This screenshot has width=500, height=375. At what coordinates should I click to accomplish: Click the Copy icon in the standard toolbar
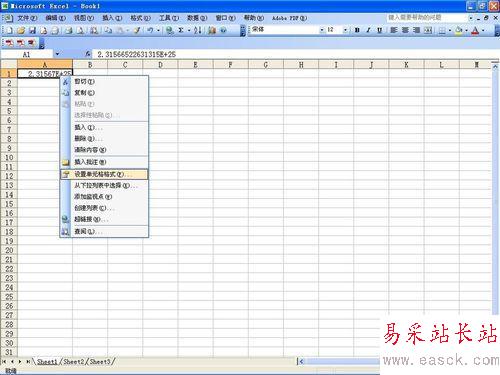[x=108, y=30]
